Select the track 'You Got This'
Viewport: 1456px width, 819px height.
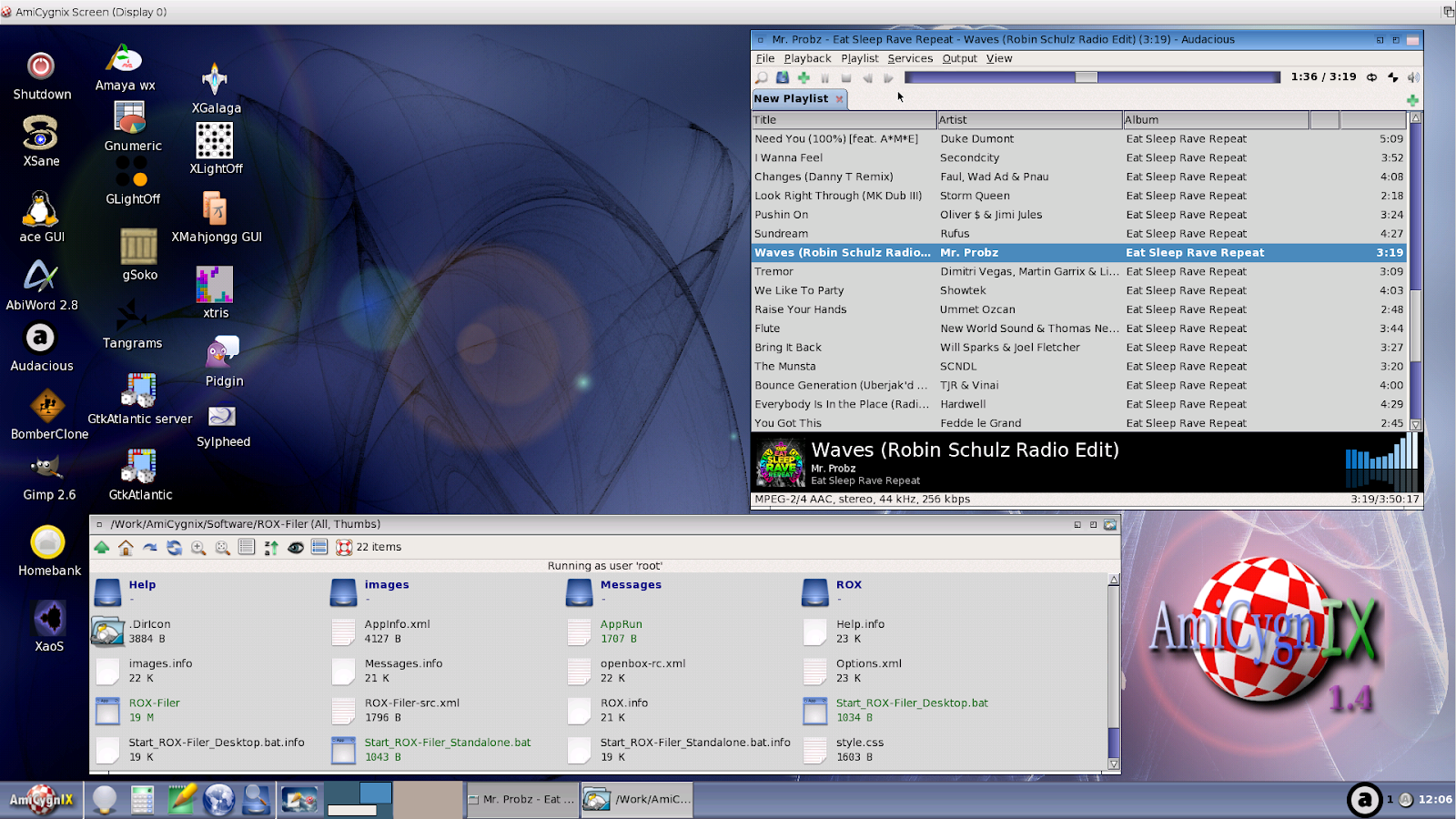click(1079, 423)
